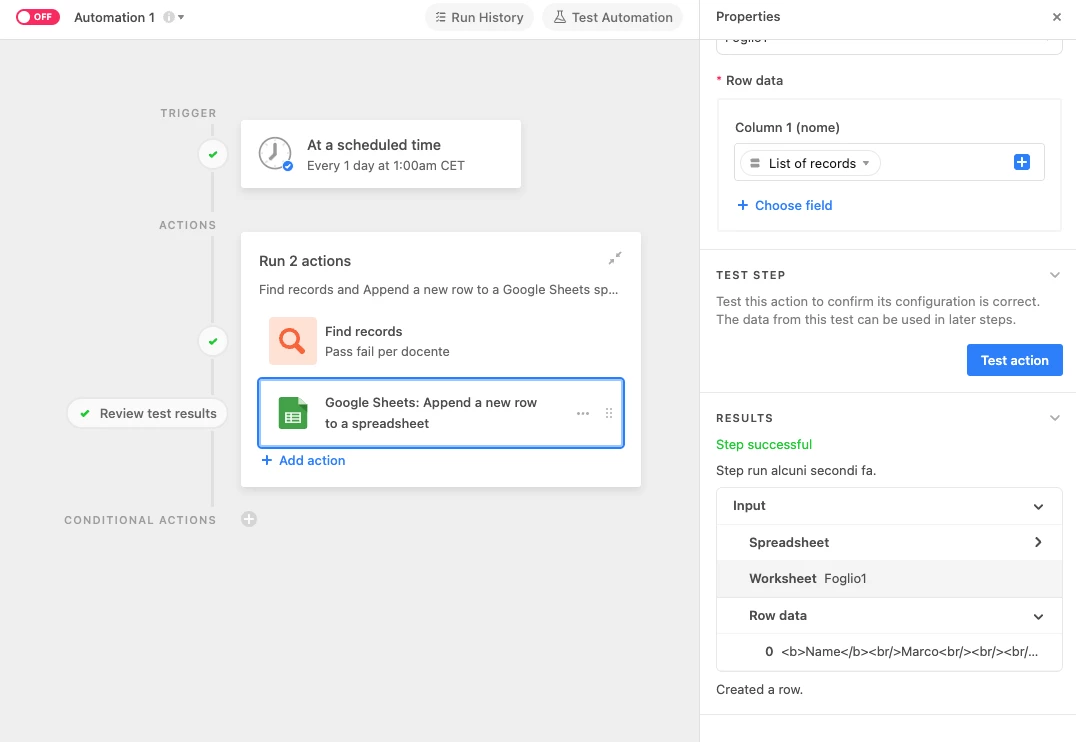This screenshot has height=742, width=1076.
Task: Click the Review test results pill
Action: (148, 413)
